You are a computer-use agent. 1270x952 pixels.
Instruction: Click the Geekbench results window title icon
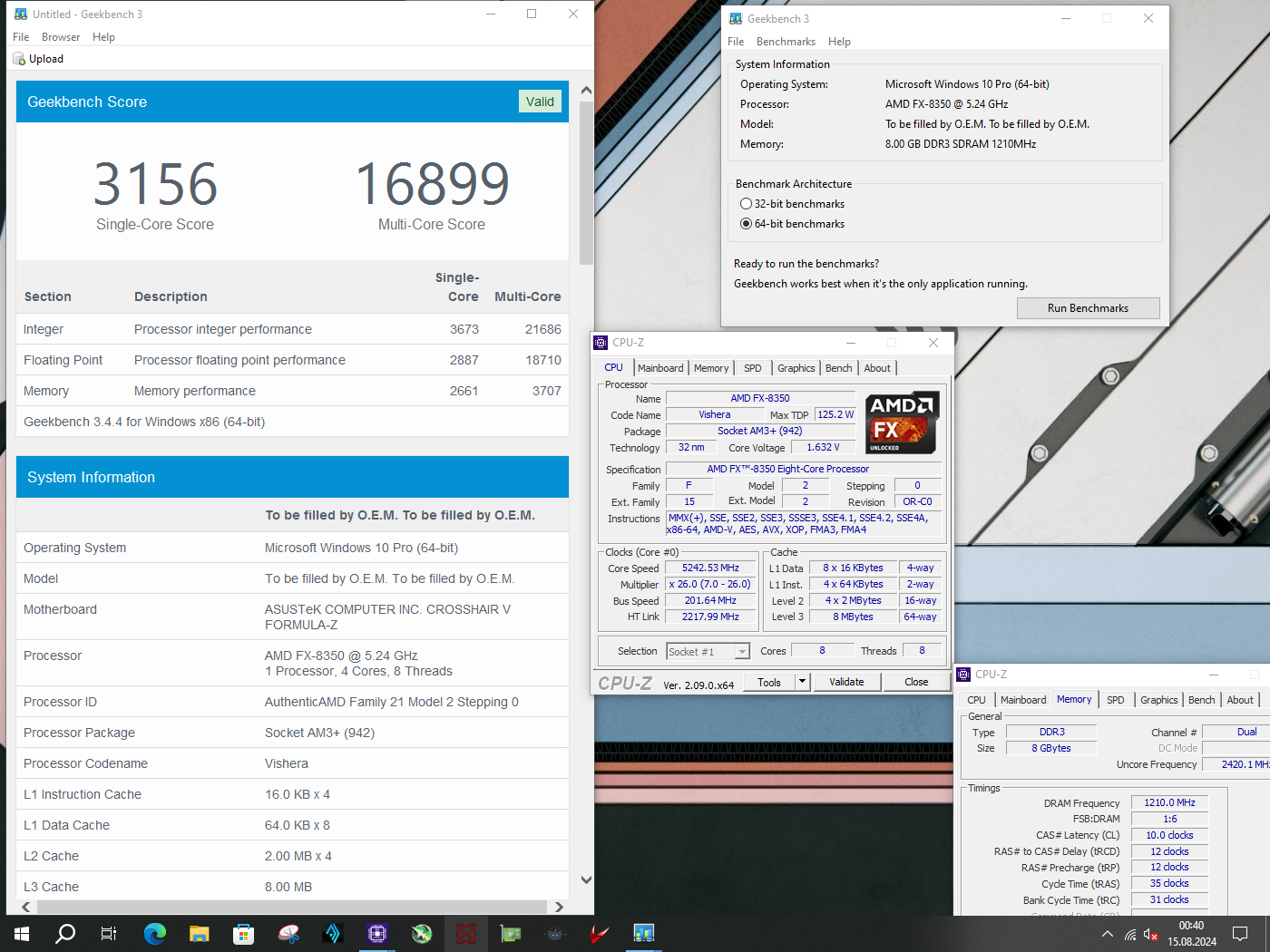(x=21, y=15)
